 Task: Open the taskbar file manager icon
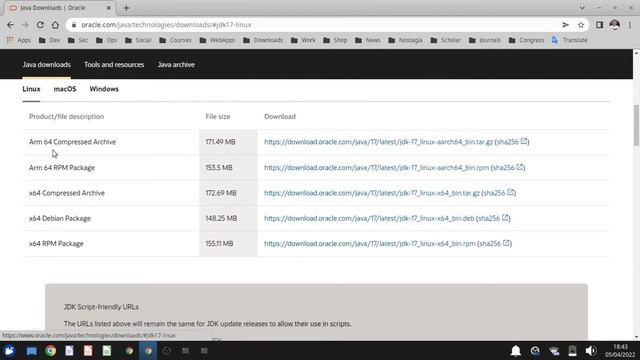coord(31,351)
